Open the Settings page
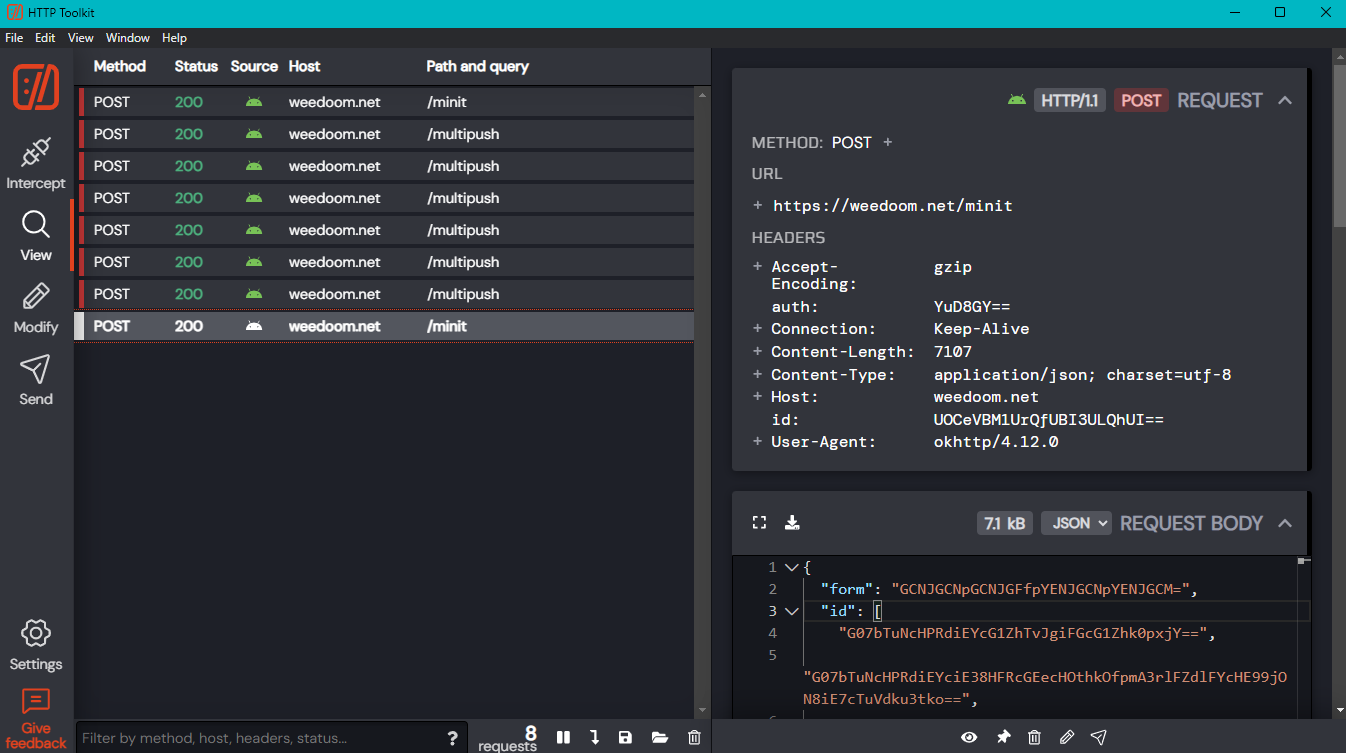 [36, 646]
